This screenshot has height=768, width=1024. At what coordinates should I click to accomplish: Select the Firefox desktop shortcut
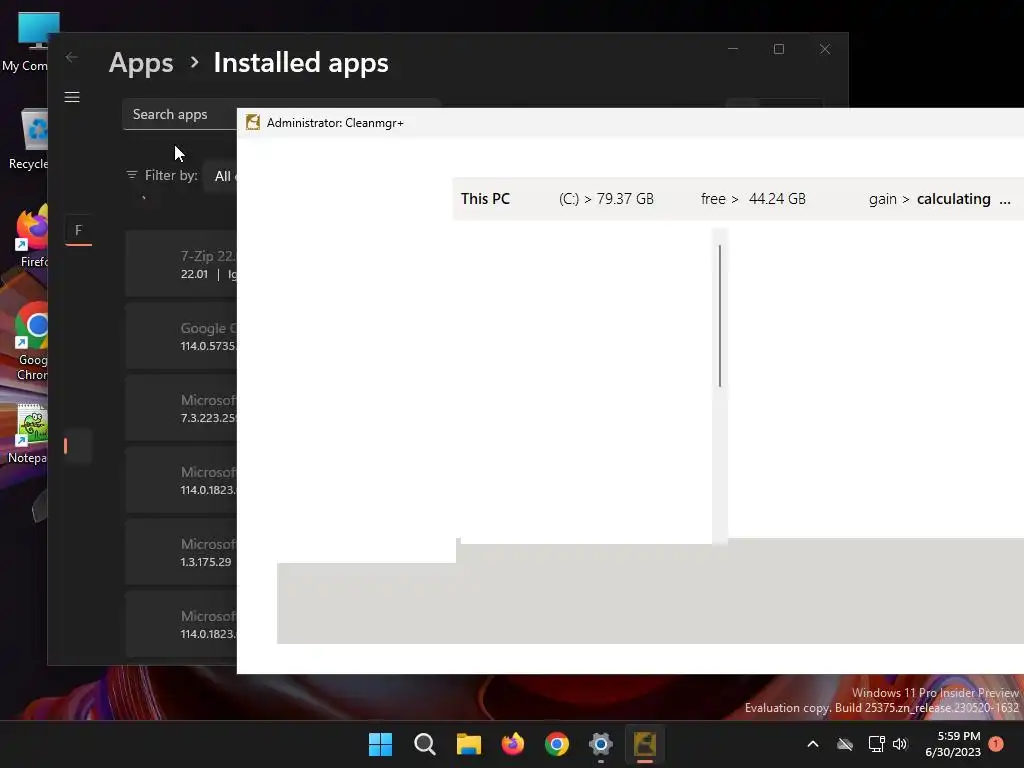(x=32, y=236)
